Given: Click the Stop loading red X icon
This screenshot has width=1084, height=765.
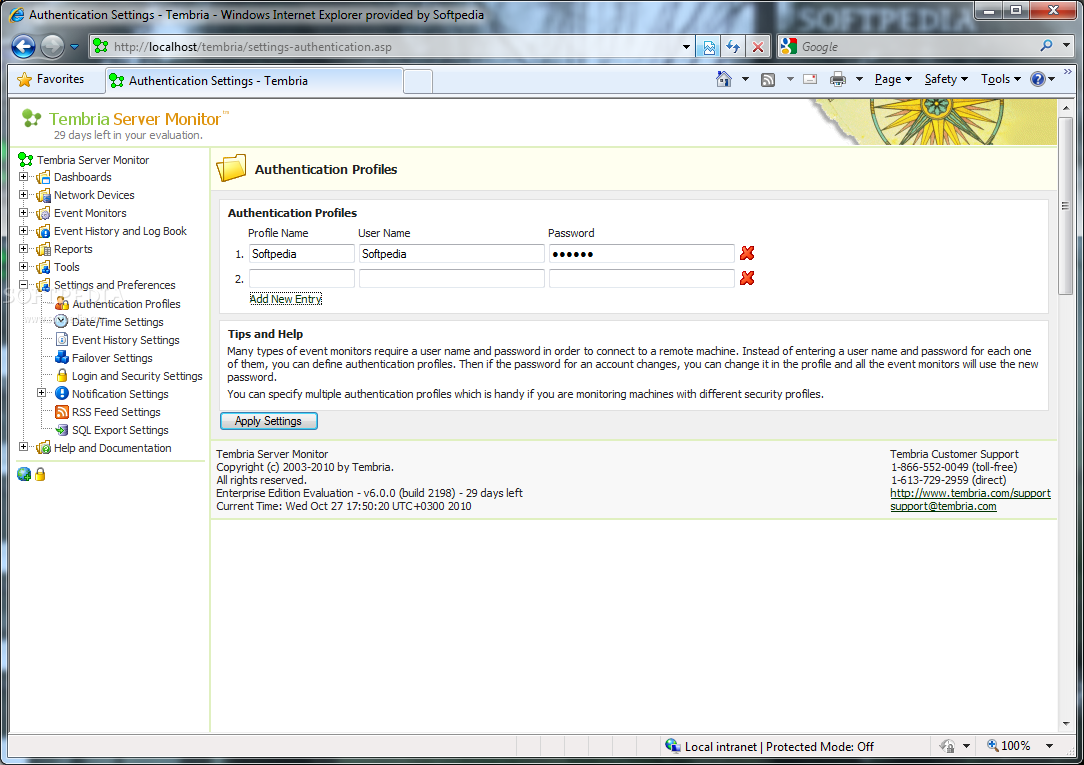Looking at the screenshot, I should pyautogui.click(x=758, y=47).
